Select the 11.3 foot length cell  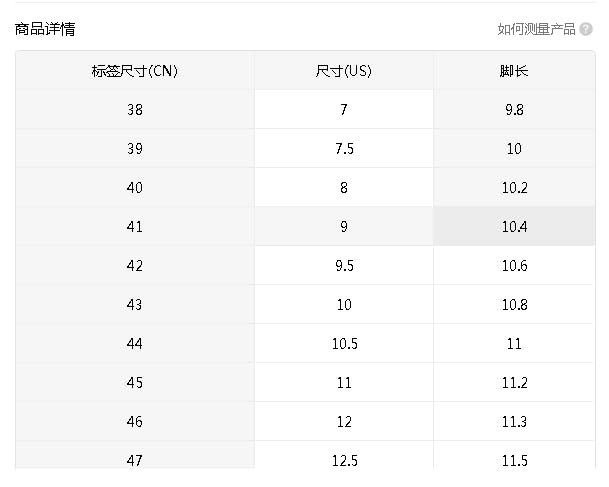pyautogui.click(x=514, y=422)
